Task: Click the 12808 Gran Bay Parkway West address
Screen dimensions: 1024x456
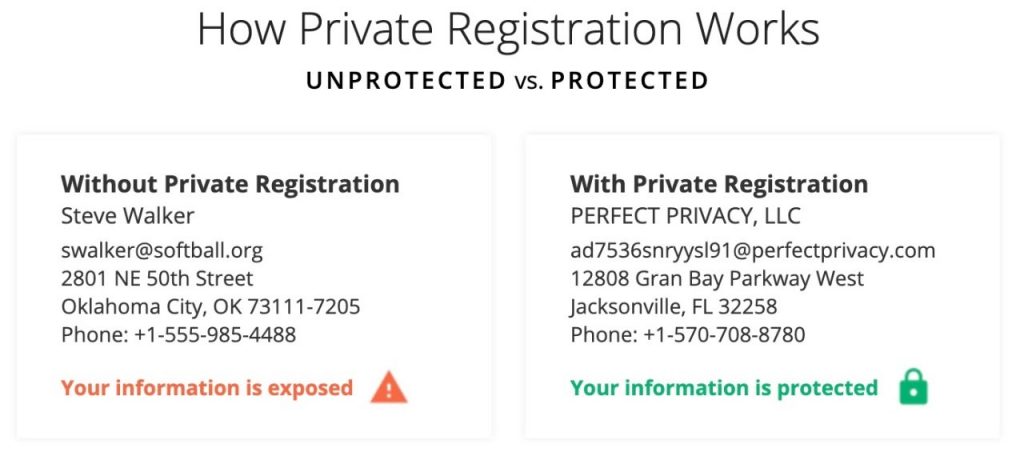Action: [717, 278]
